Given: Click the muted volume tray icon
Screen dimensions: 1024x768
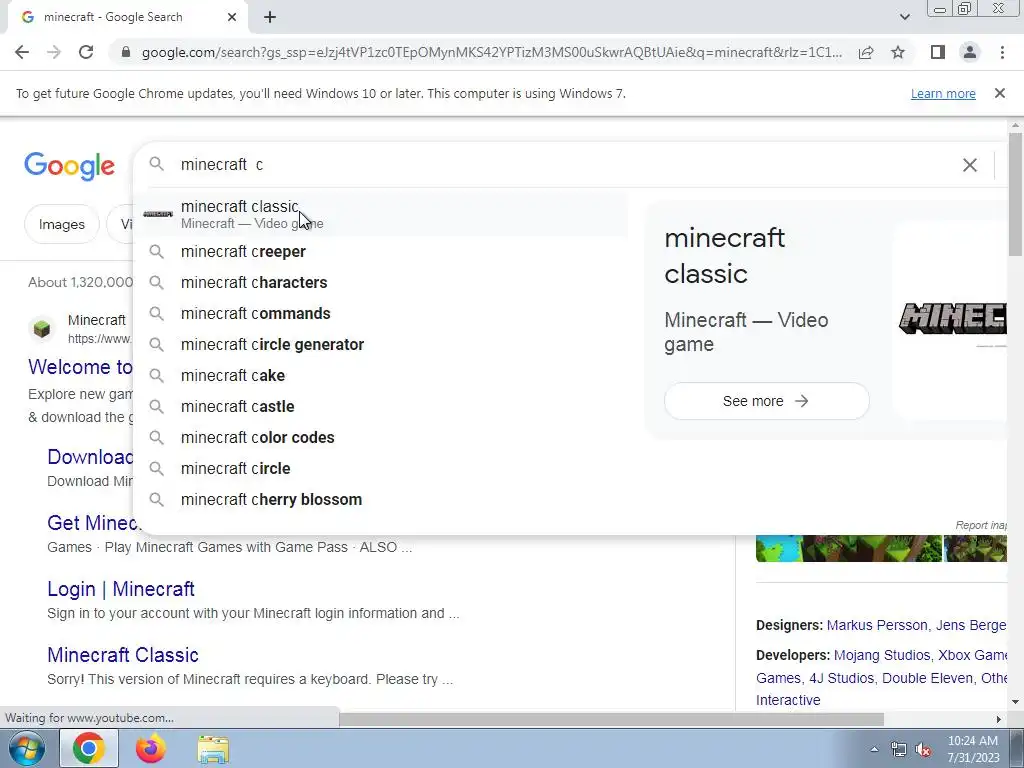Looking at the screenshot, I should coord(923,750).
